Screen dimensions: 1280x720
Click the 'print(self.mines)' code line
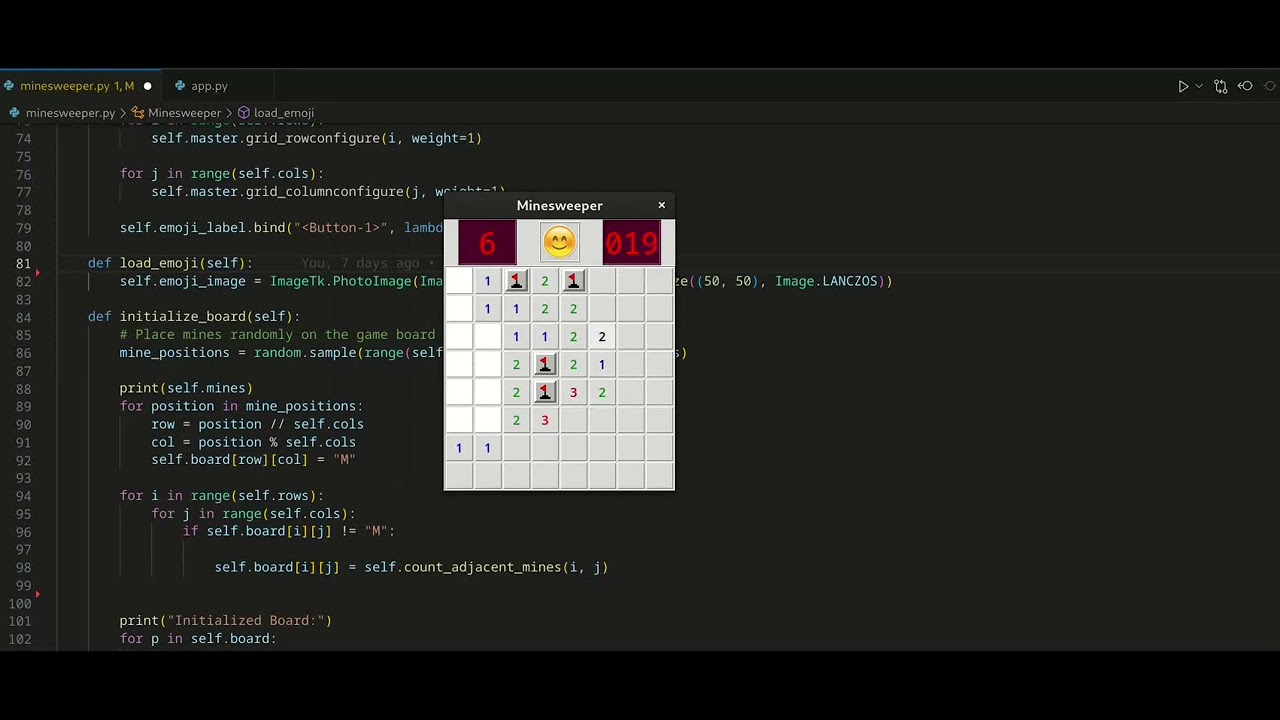pos(186,388)
